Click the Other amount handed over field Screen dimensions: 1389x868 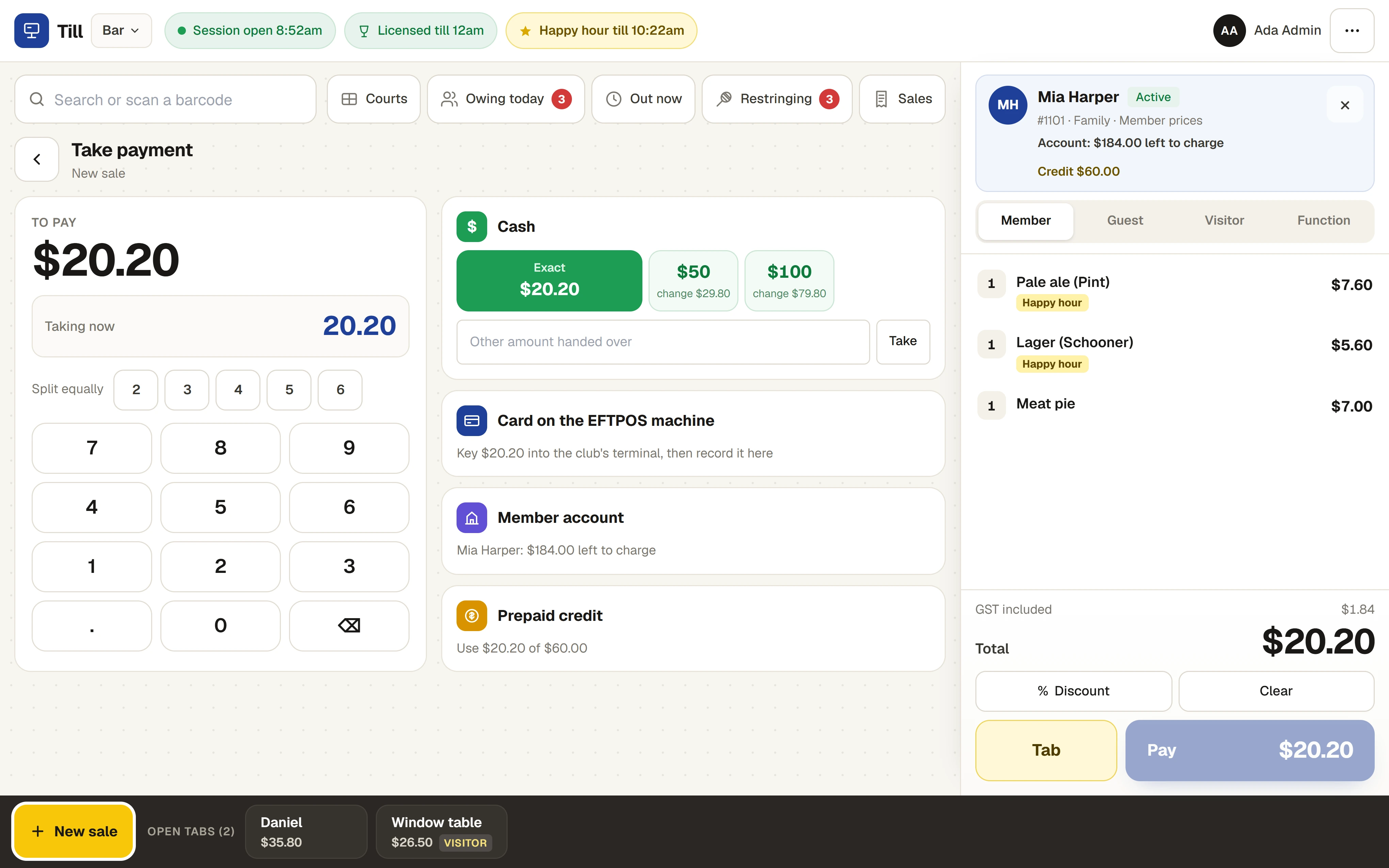click(663, 341)
